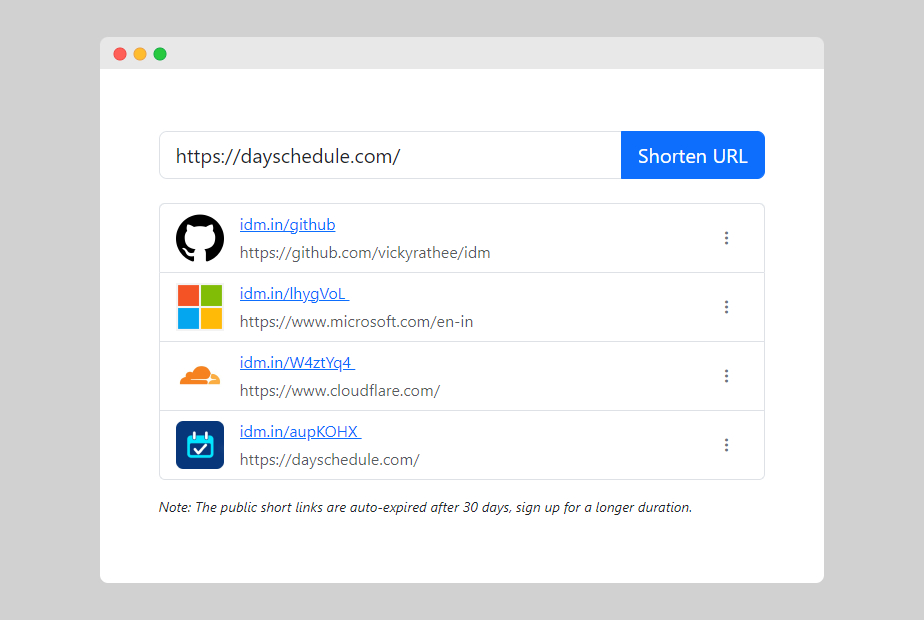This screenshot has height=620, width=924.
Task: Click the three-dot icon beside idm.in/github
Action: pyautogui.click(x=727, y=238)
